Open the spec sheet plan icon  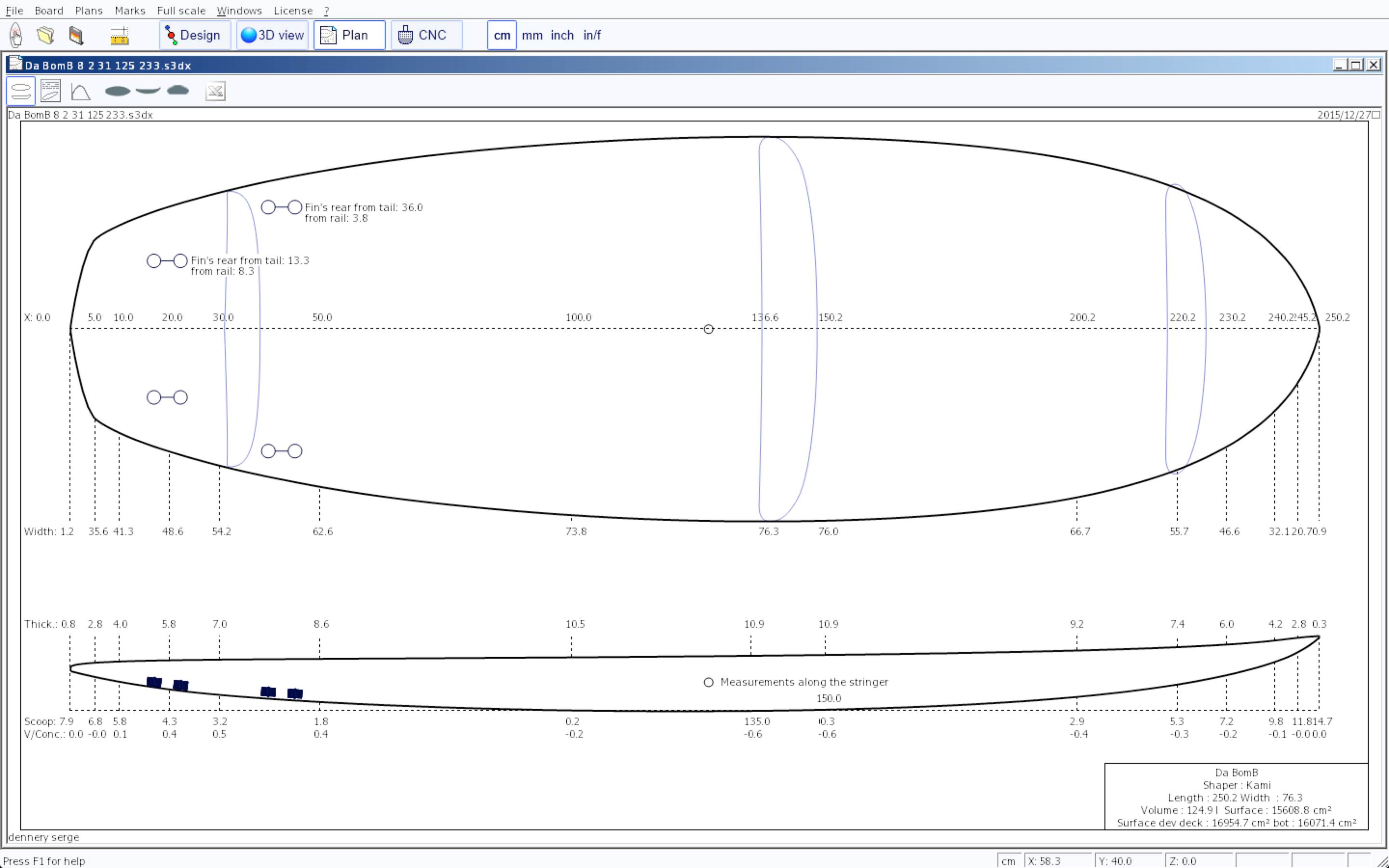point(51,91)
